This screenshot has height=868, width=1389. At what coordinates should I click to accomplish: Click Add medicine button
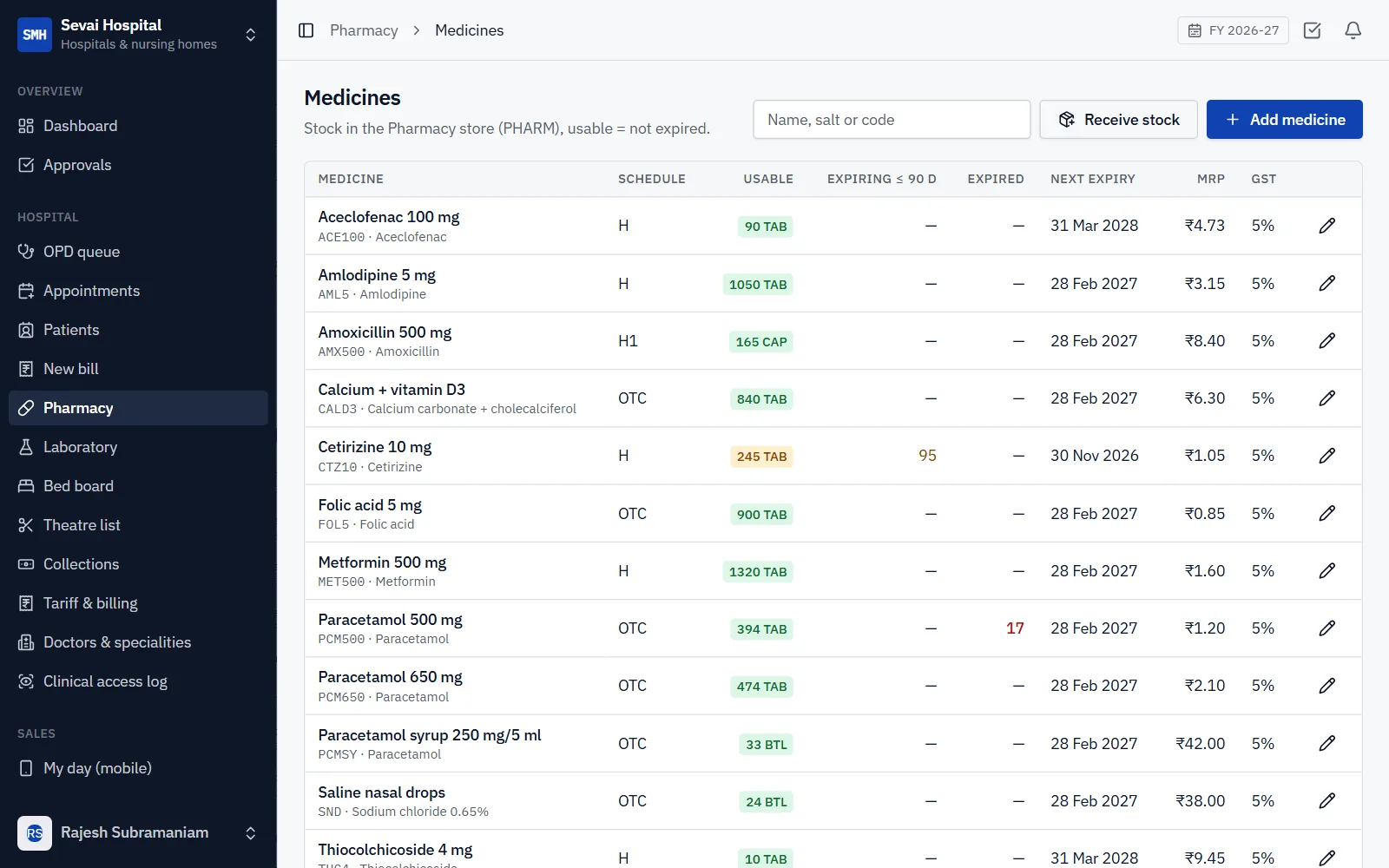[x=1284, y=120]
